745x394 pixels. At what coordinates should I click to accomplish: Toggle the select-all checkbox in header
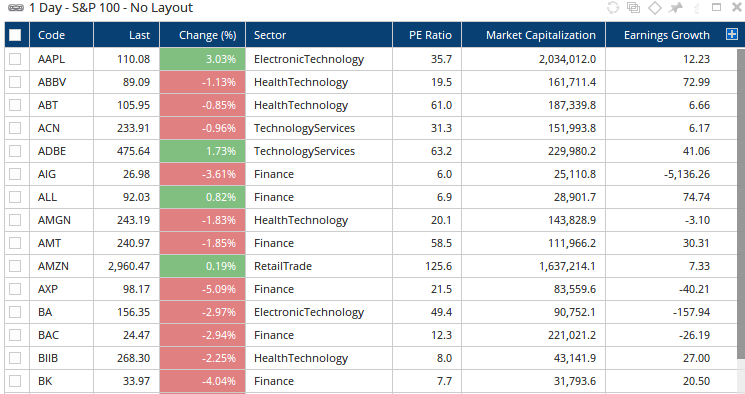[x=15, y=35]
